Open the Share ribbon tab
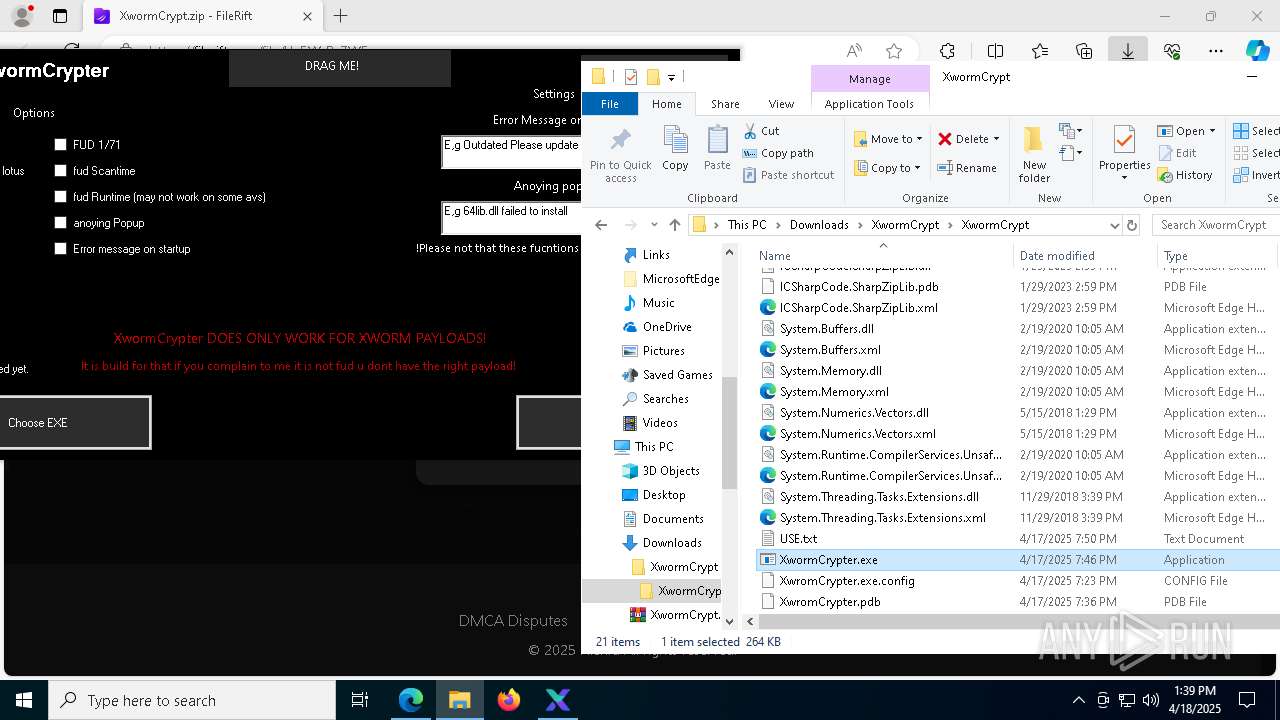Image resolution: width=1280 pixels, height=720 pixels. 725,104
